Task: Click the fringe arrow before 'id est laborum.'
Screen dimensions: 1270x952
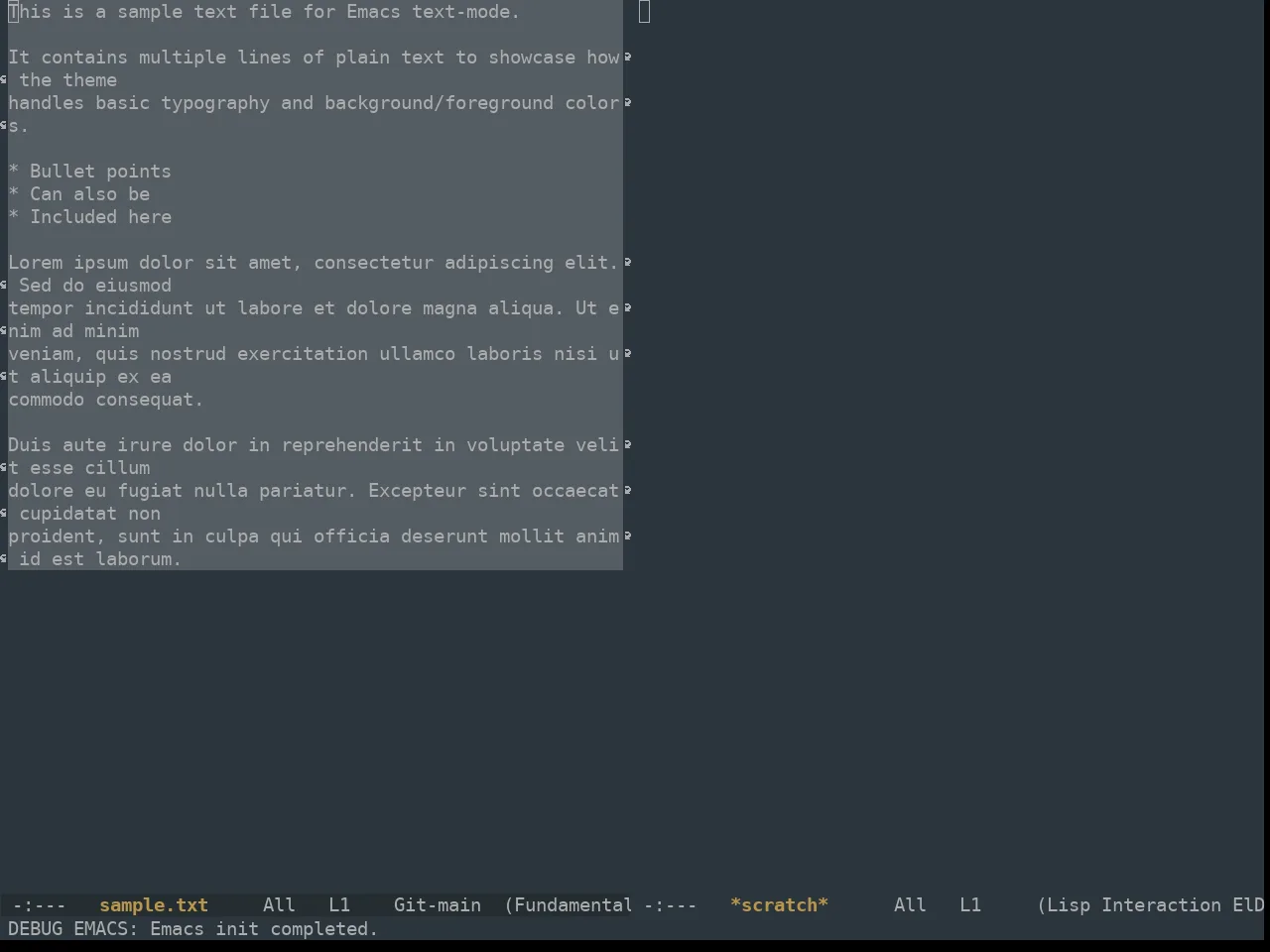Action: tap(4, 558)
